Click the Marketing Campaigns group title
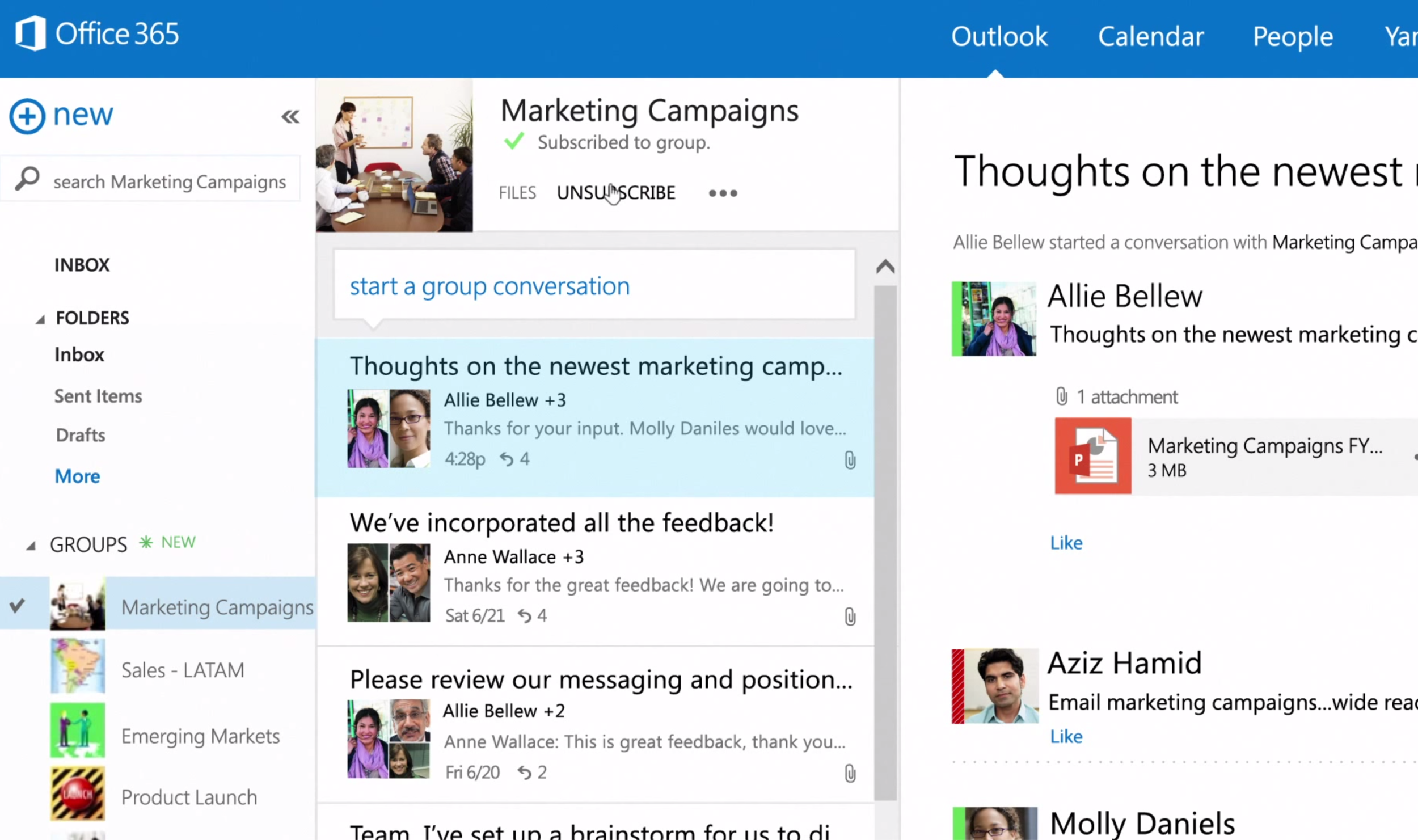Screen dimensions: 1418x840 (649, 111)
